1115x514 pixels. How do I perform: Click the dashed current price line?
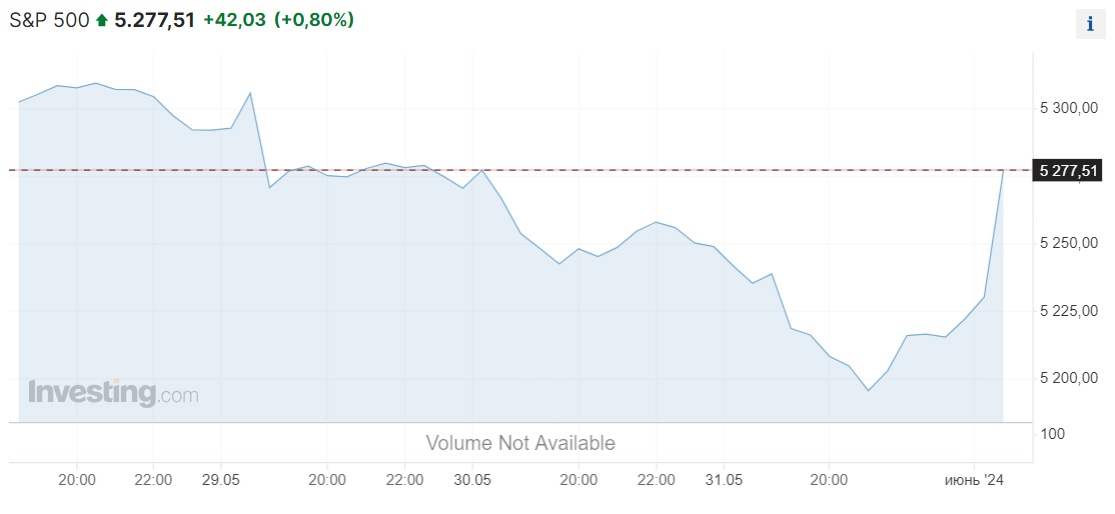coord(520,170)
